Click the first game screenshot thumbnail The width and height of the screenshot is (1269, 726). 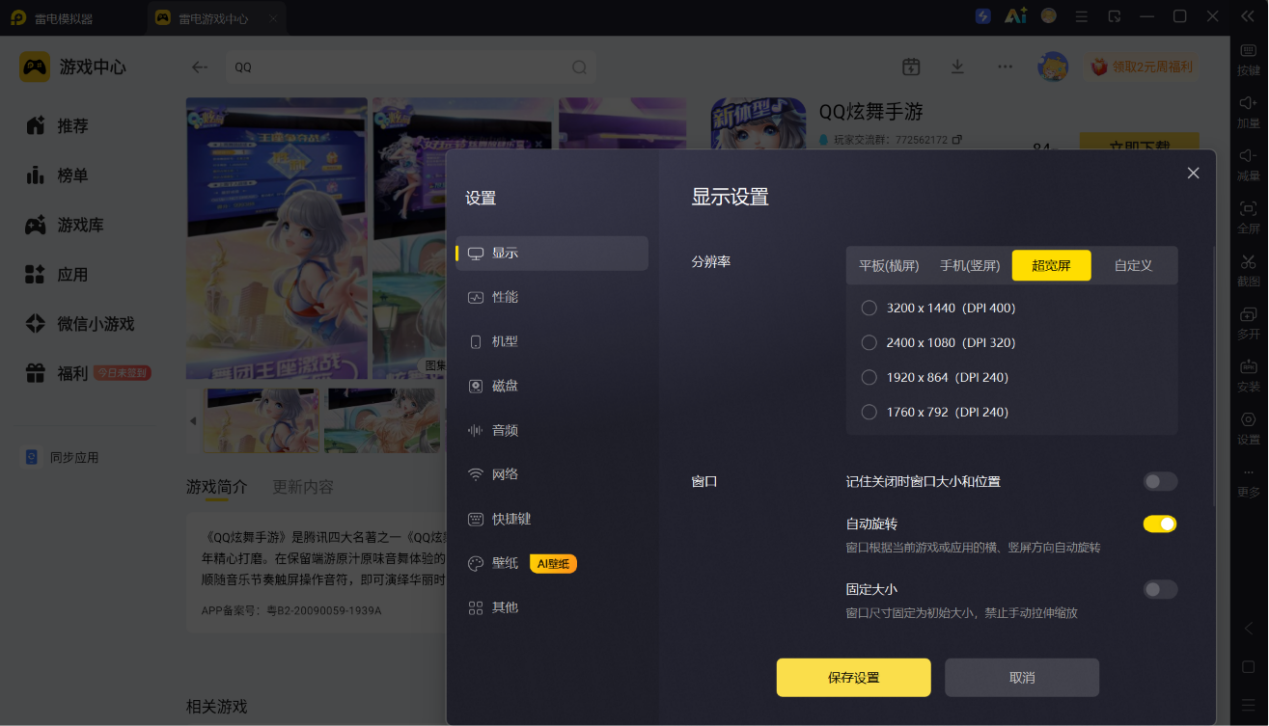tap(261, 421)
